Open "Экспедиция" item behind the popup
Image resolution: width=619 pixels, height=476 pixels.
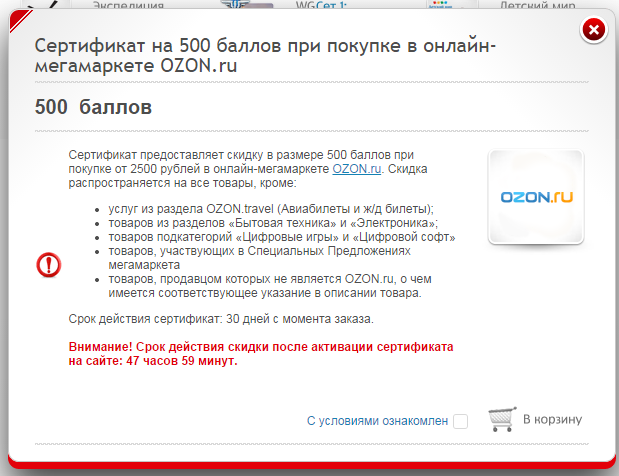[129, 5]
